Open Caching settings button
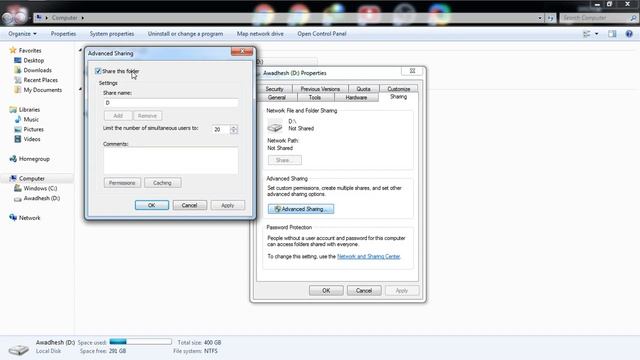Screen dimensions: 640x360 (162, 183)
